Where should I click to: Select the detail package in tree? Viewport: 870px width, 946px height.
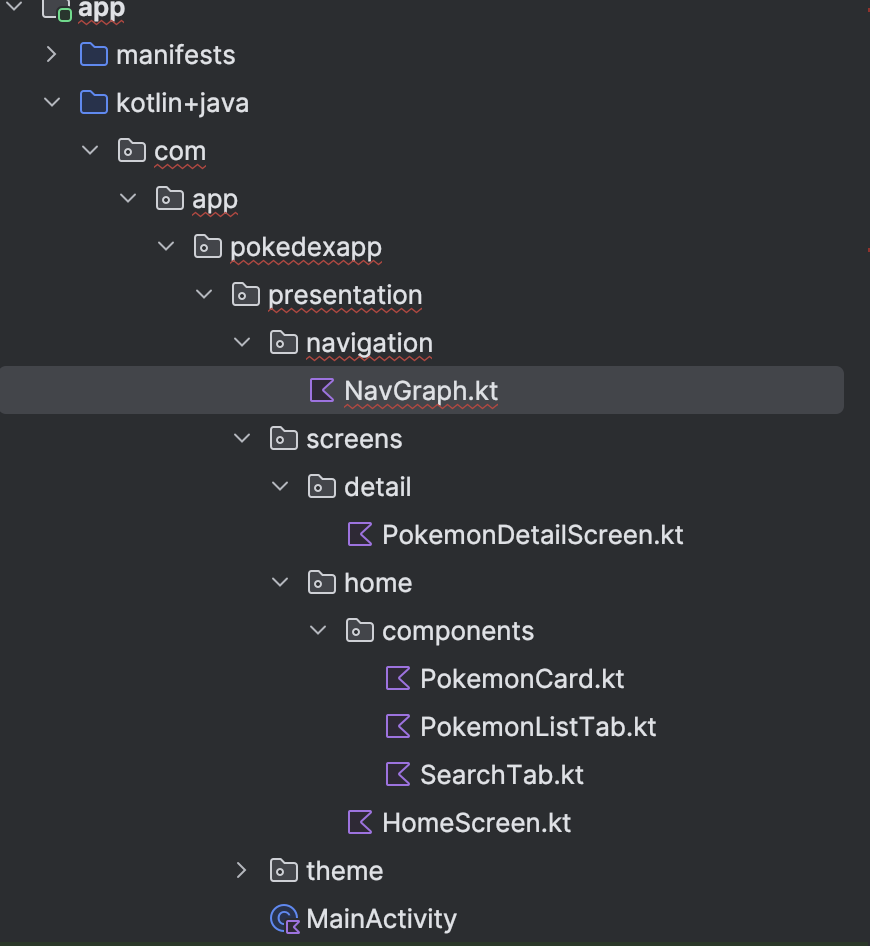point(377,486)
